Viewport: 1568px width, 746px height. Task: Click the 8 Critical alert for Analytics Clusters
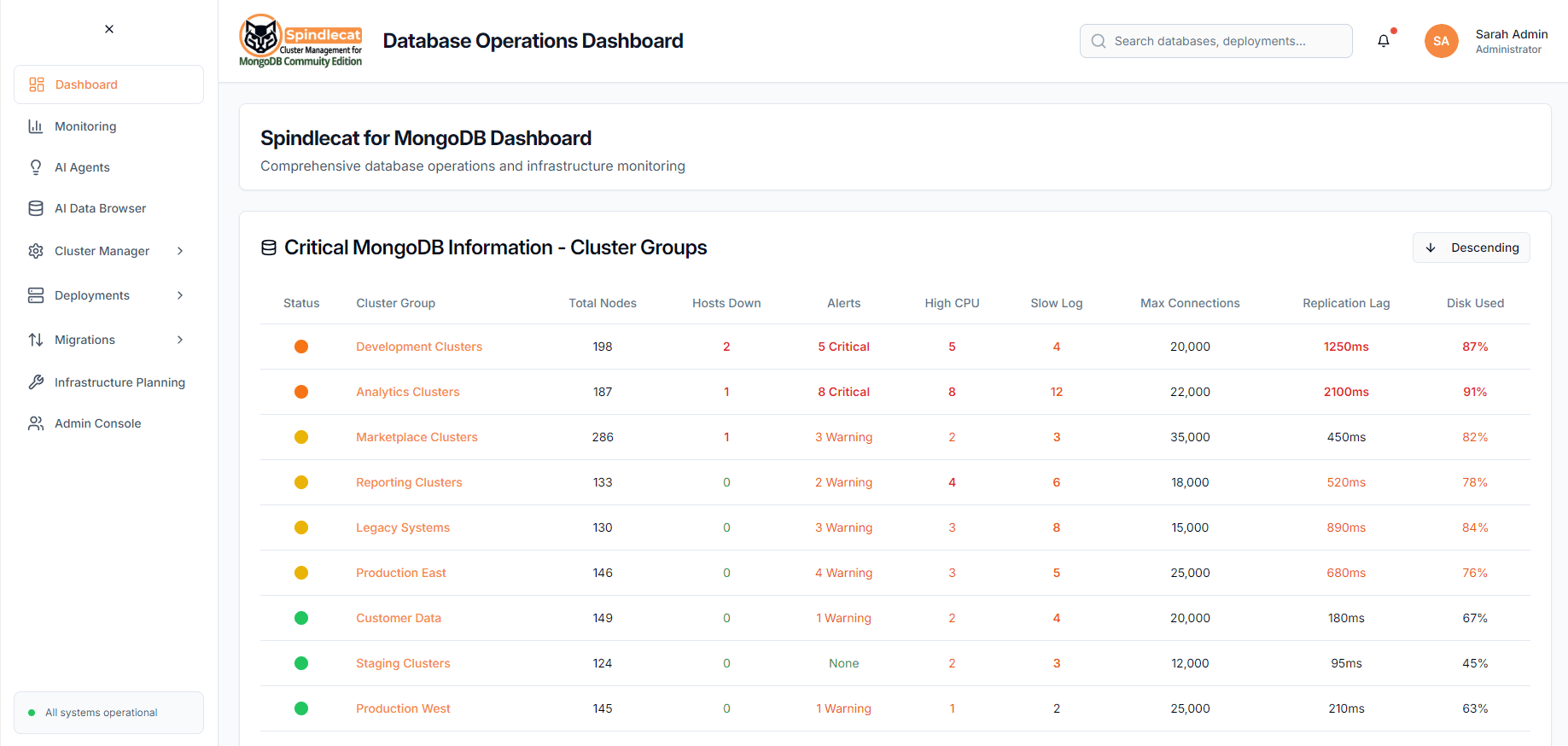click(843, 392)
